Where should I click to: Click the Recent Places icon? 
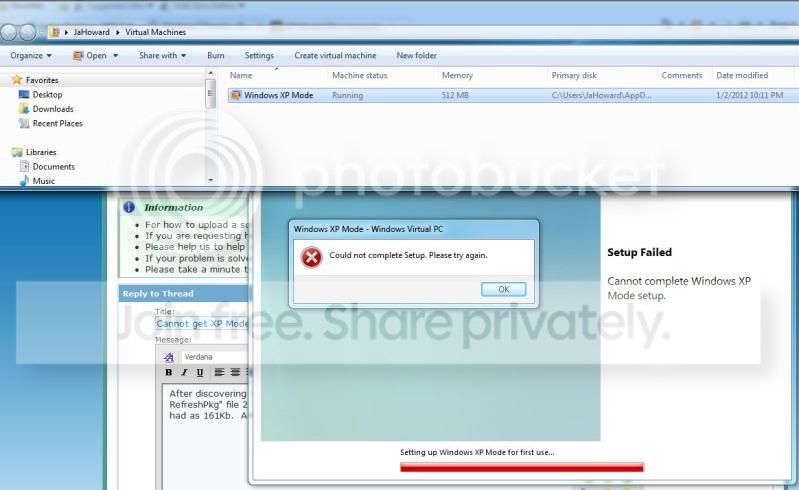pyautogui.click(x=23, y=123)
